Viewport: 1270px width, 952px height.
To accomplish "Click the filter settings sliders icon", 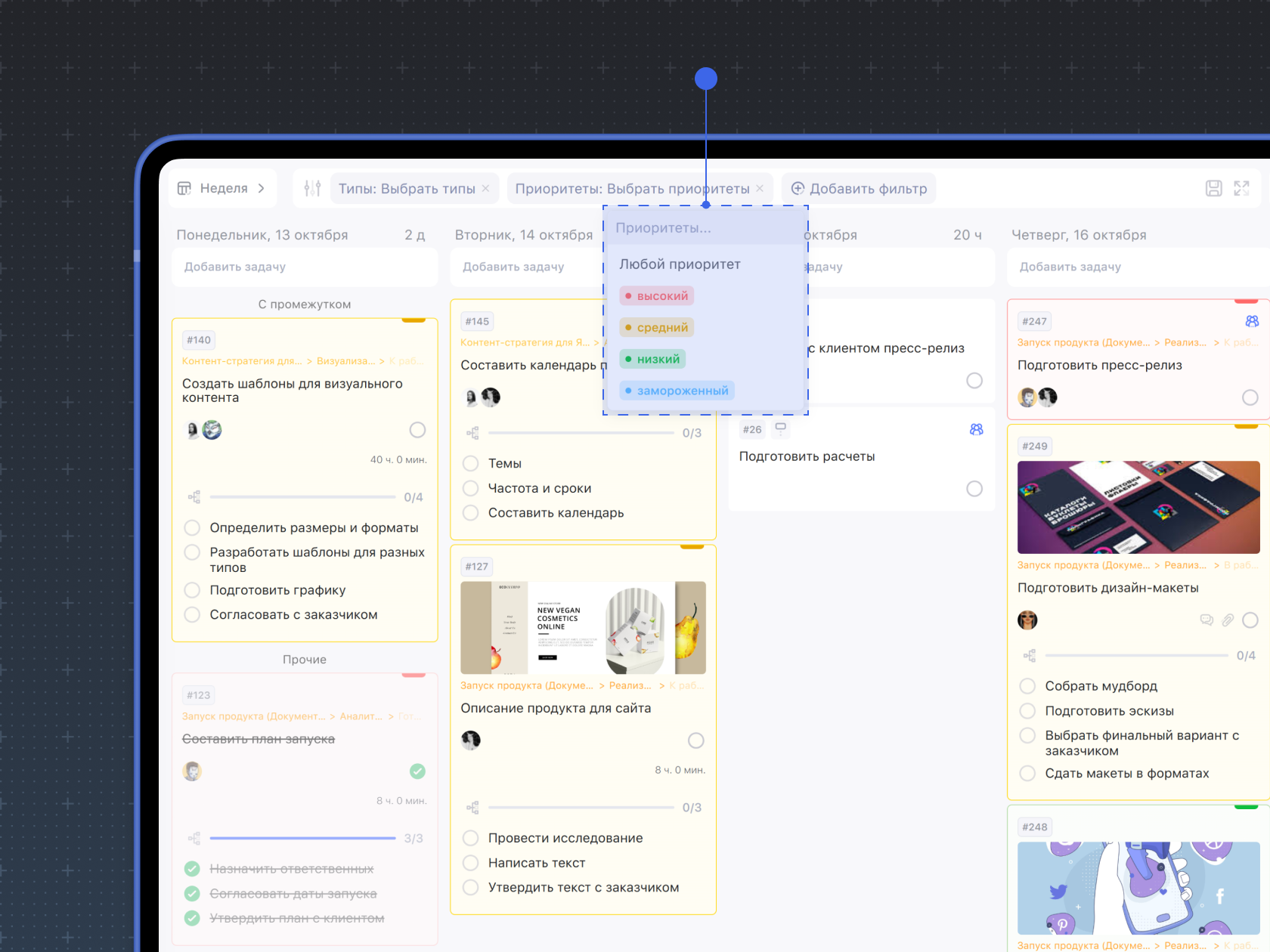I will [312, 188].
